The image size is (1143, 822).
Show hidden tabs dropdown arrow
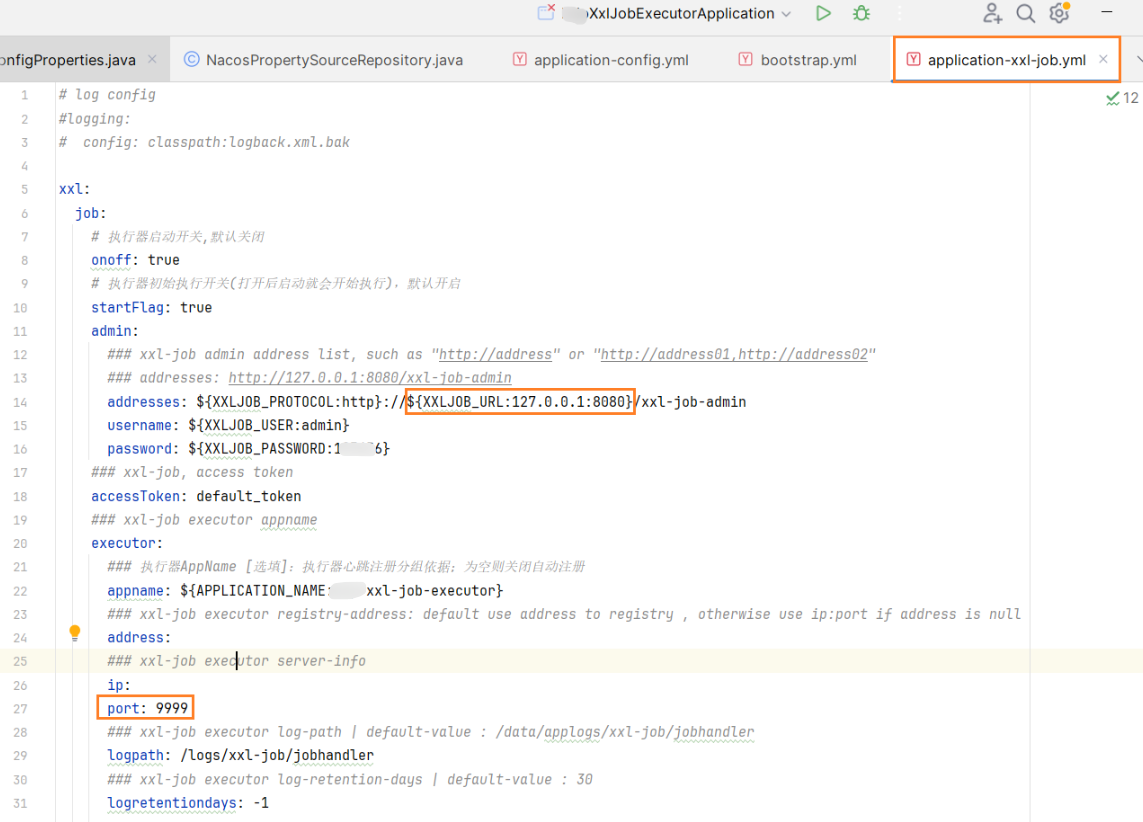click(1139, 59)
